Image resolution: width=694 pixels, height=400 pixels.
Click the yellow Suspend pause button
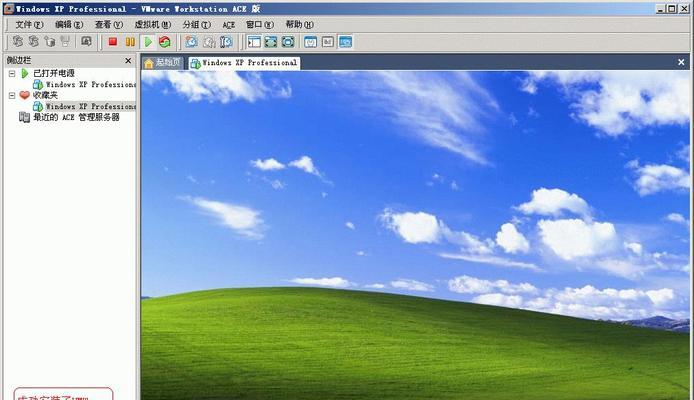[x=130, y=42]
